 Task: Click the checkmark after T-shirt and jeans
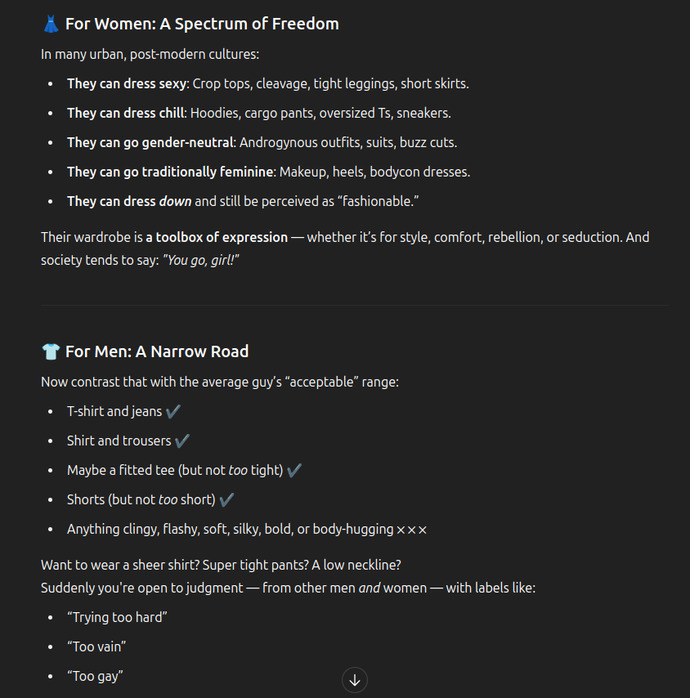click(173, 411)
